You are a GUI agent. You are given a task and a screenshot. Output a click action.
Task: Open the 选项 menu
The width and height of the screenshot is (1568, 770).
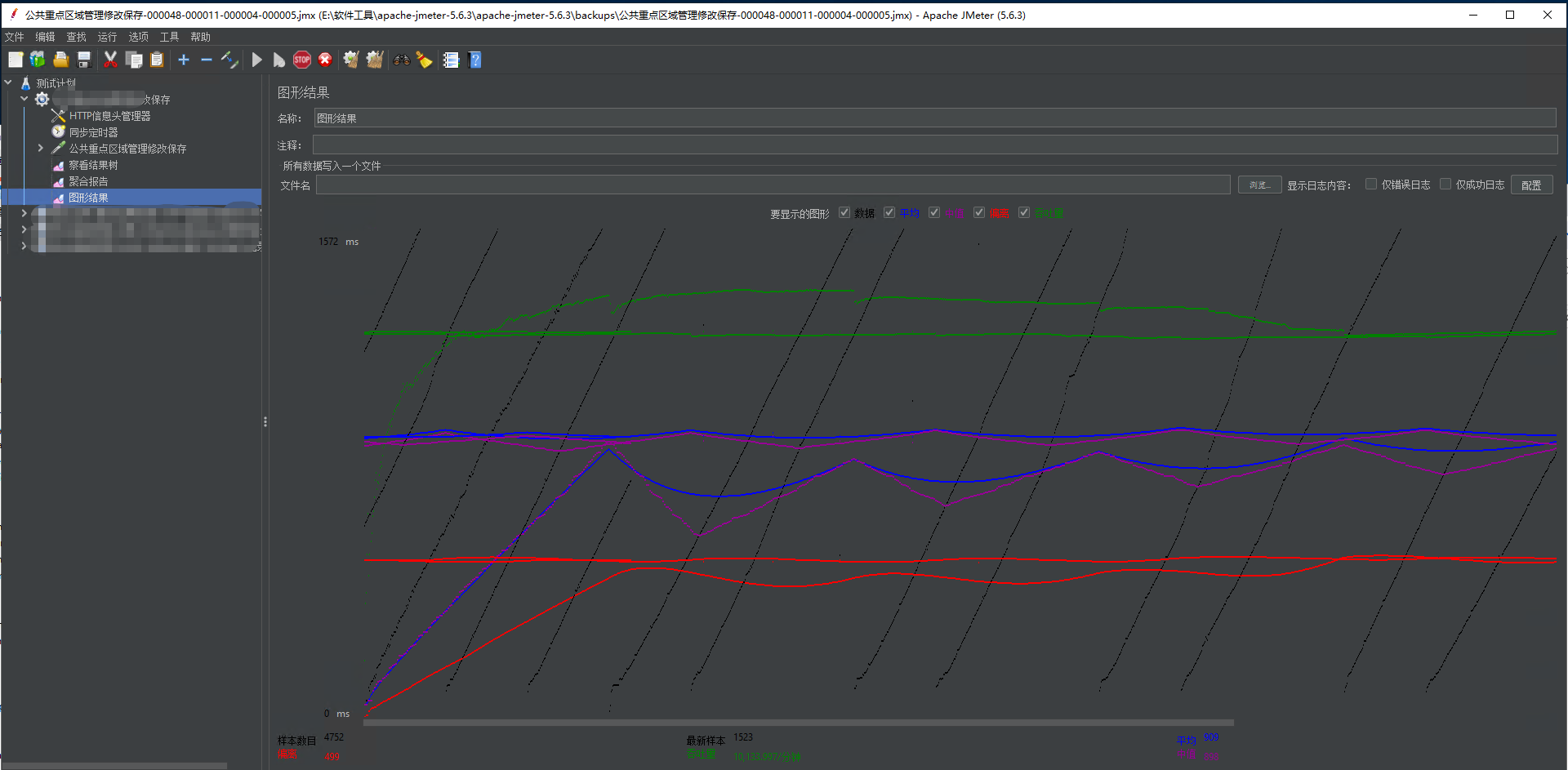coord(138,37)
